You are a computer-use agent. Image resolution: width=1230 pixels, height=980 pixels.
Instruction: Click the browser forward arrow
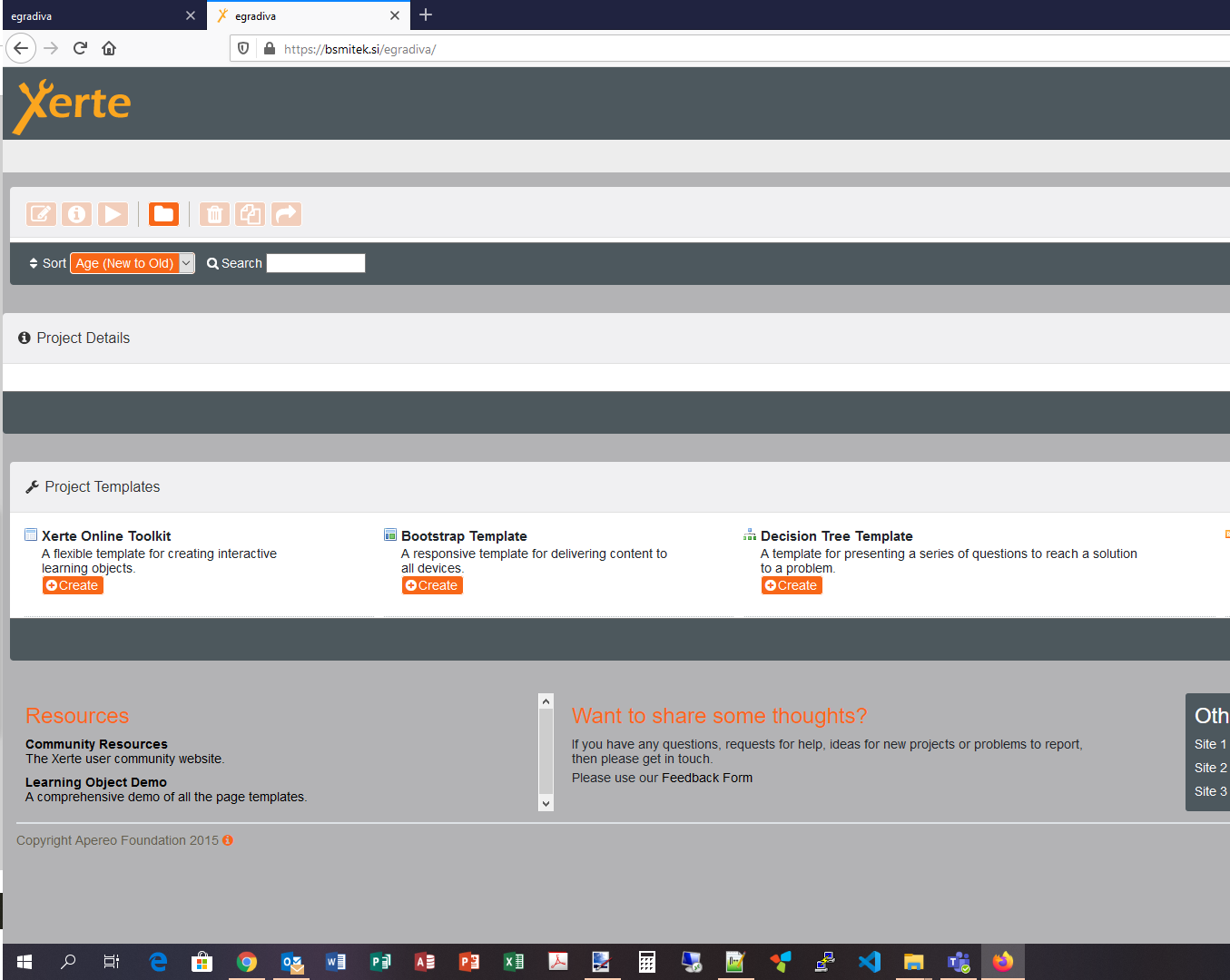[x=51, y=48]
